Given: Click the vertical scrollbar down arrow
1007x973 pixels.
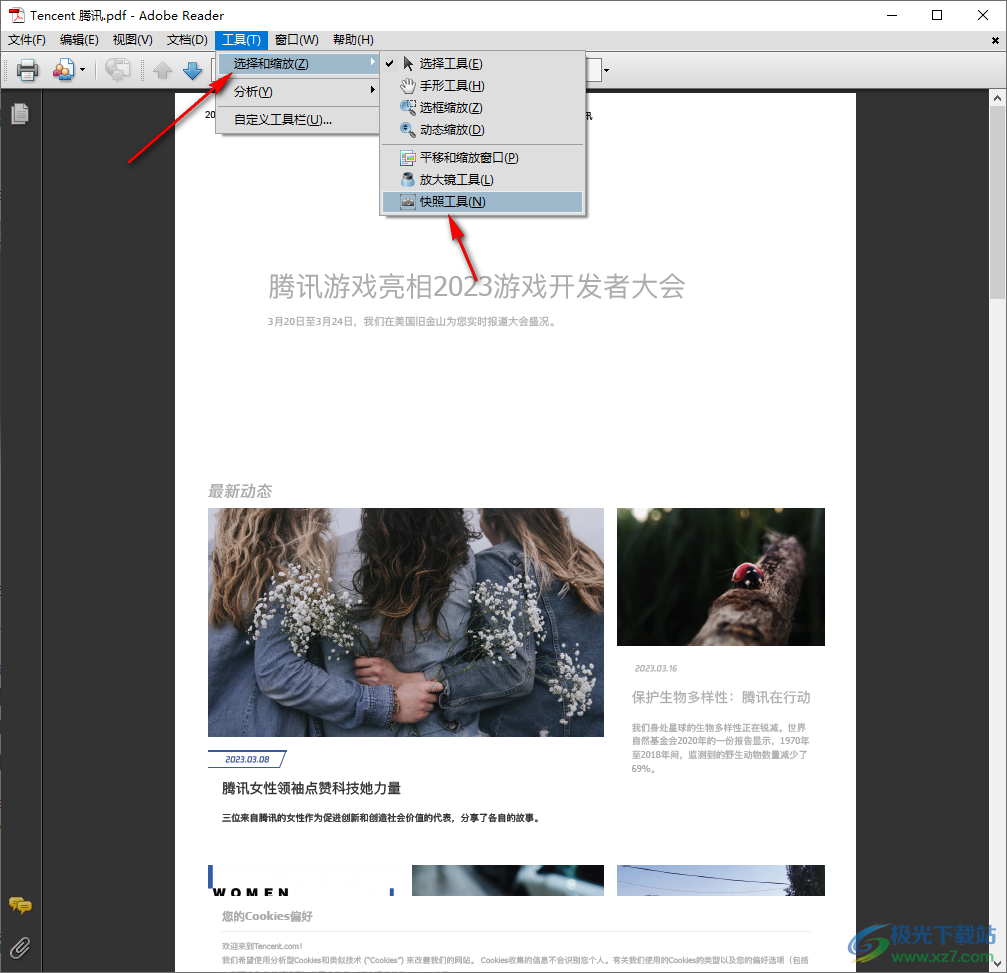Looking at the screenshot, I should click(997, 963).
